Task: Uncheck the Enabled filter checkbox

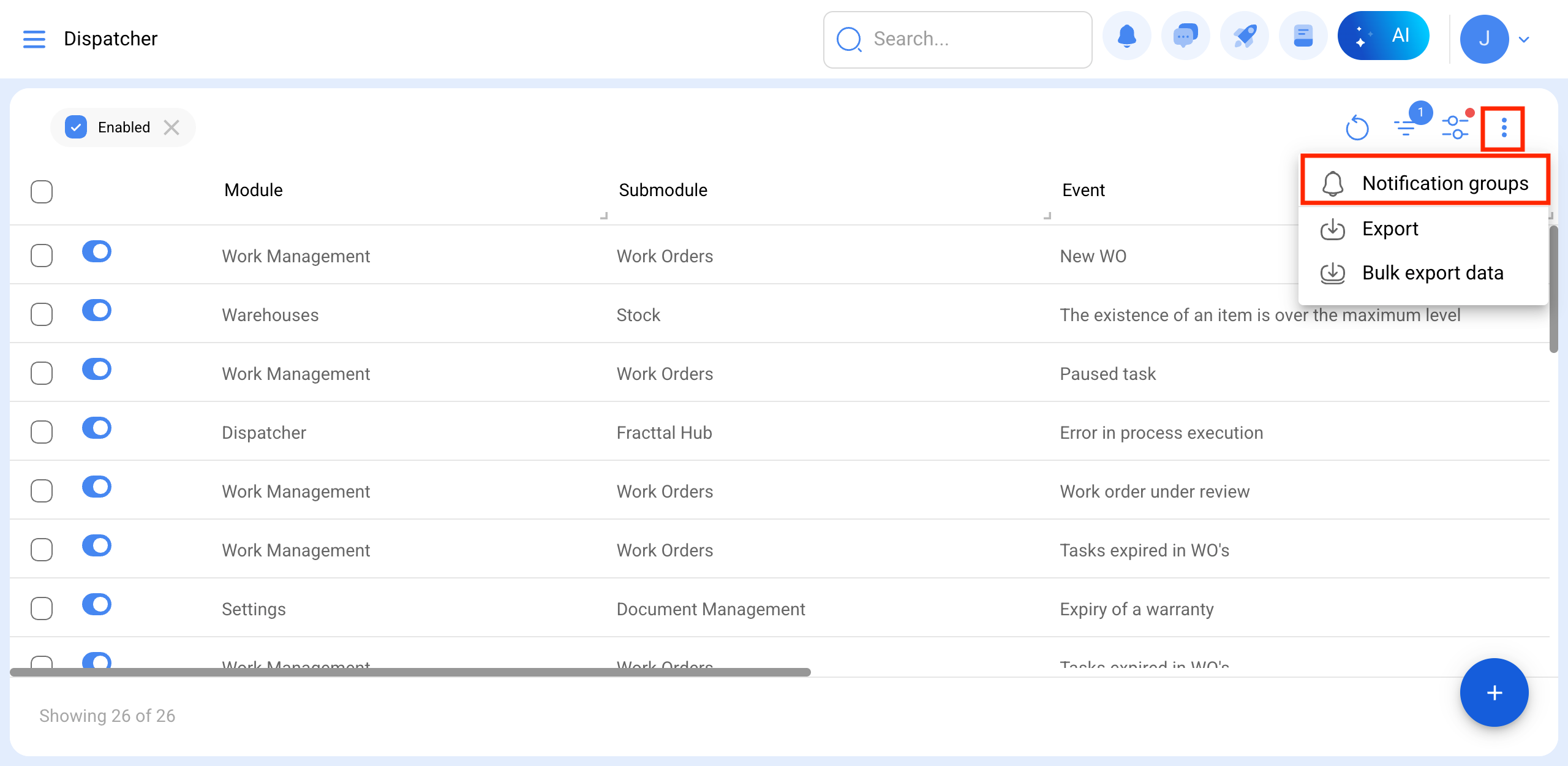Action: coord(76,127)
